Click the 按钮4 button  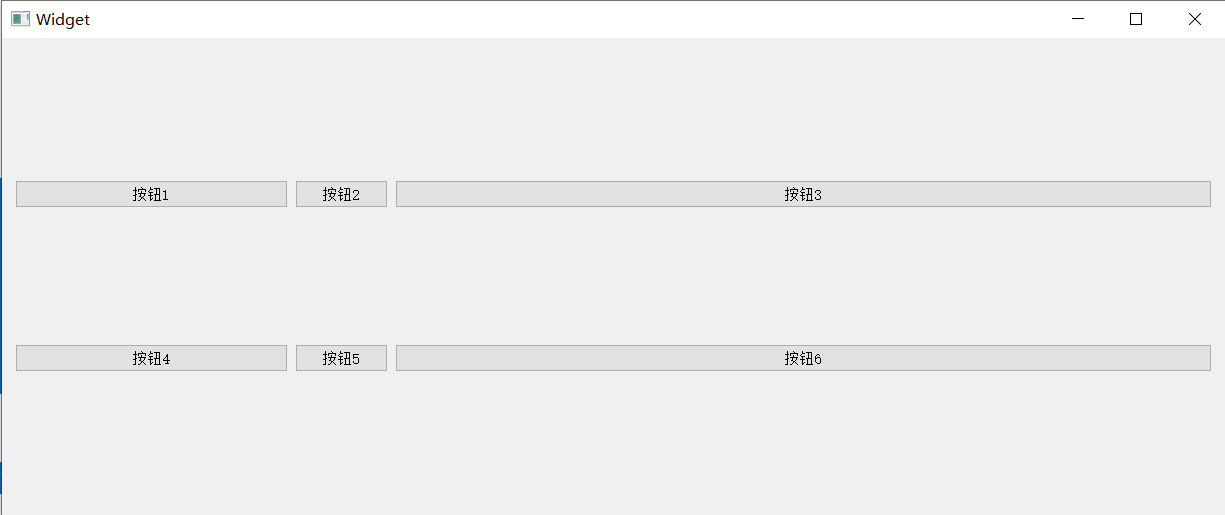click(151, 358)
